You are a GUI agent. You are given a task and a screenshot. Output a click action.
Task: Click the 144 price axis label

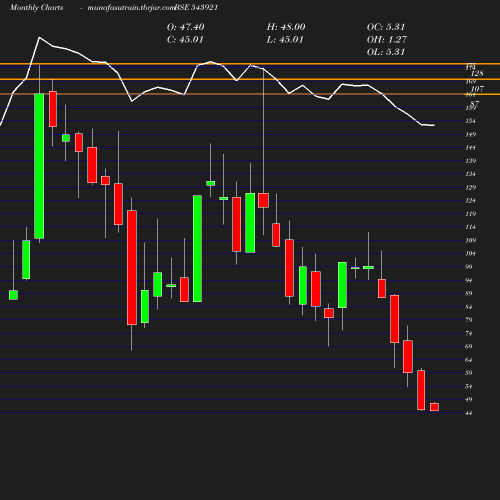tap(470, 148)
